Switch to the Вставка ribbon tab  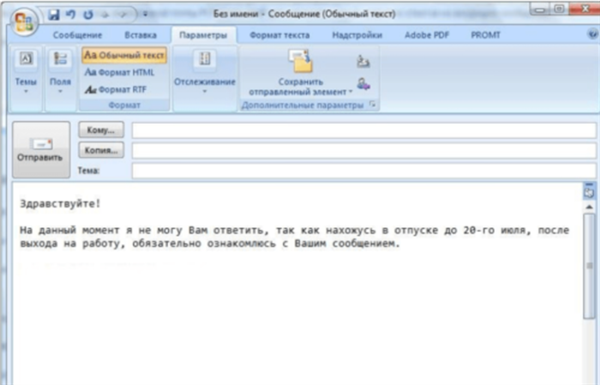point(140,35)
